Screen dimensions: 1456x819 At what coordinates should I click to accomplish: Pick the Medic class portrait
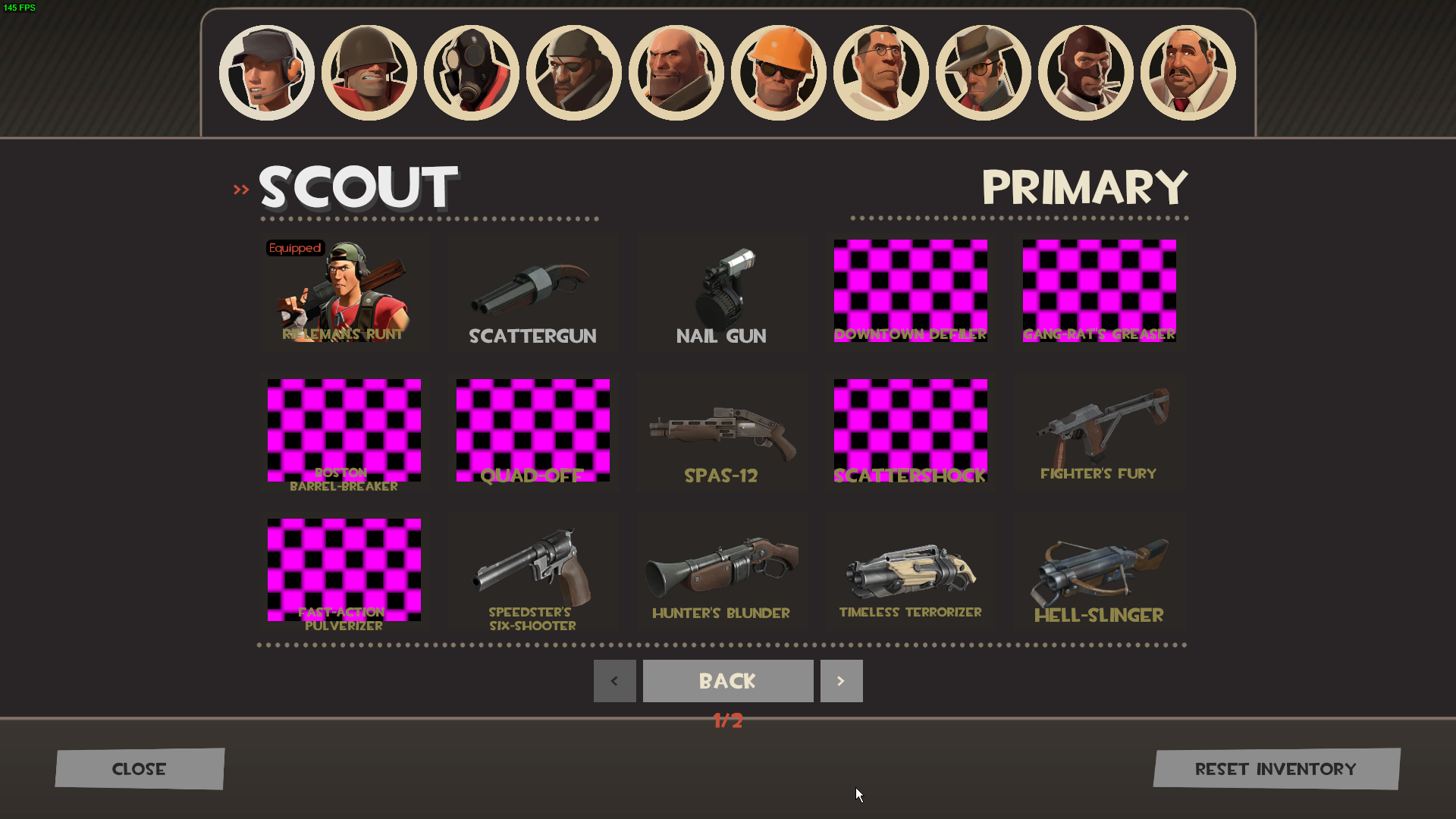coord(880,73)
